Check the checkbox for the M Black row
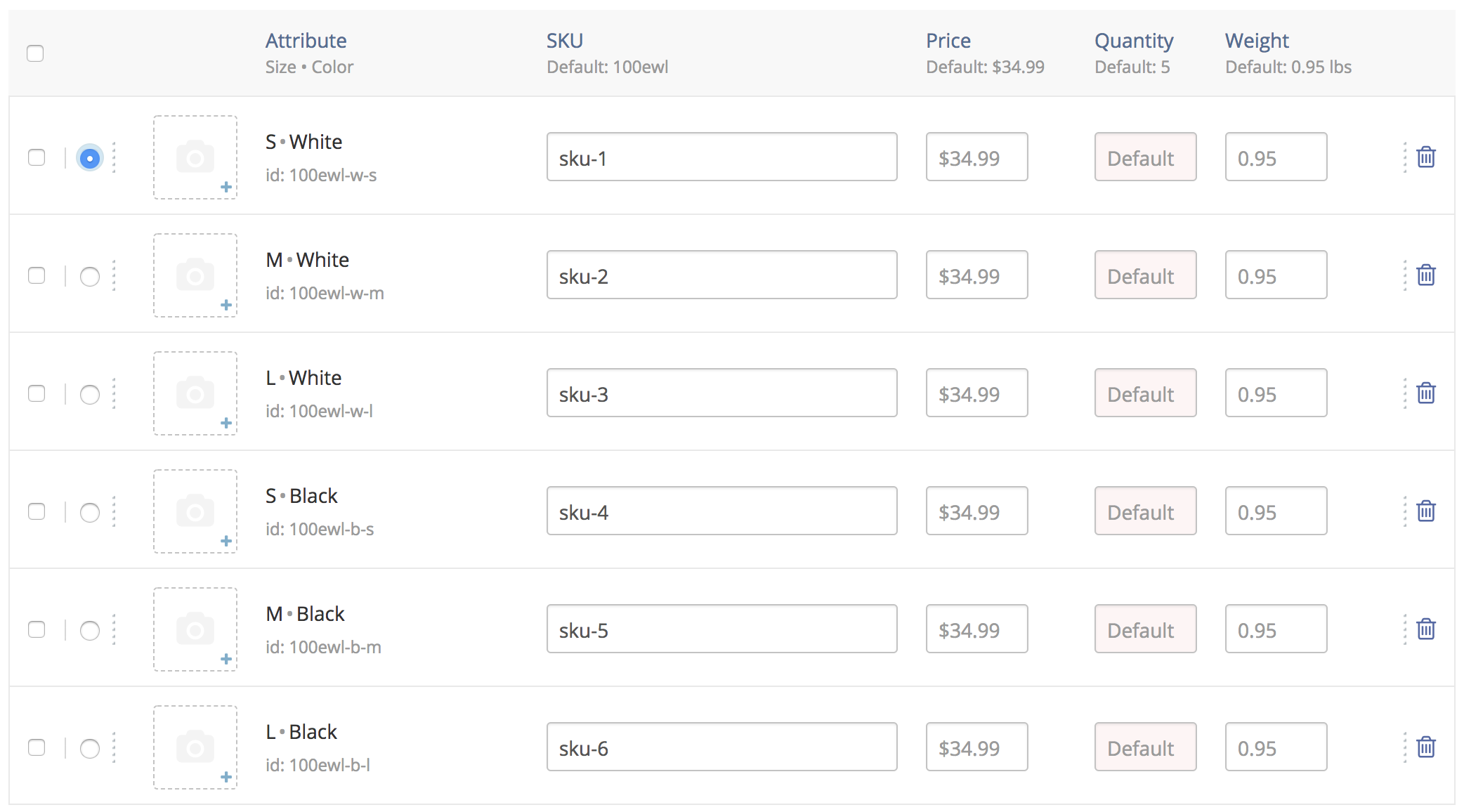Screen dimensions: 1464x812 tap(37, 630)
